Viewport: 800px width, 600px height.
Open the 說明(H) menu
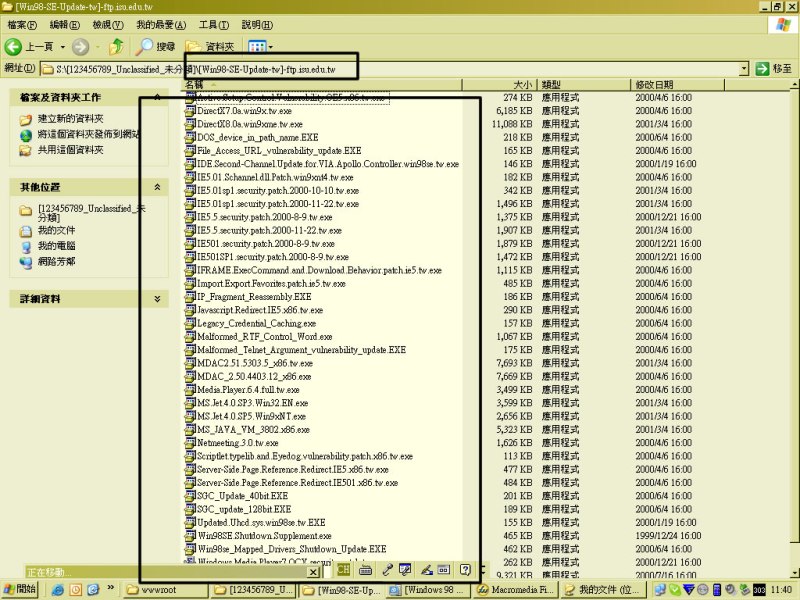(x=257, y=24)
